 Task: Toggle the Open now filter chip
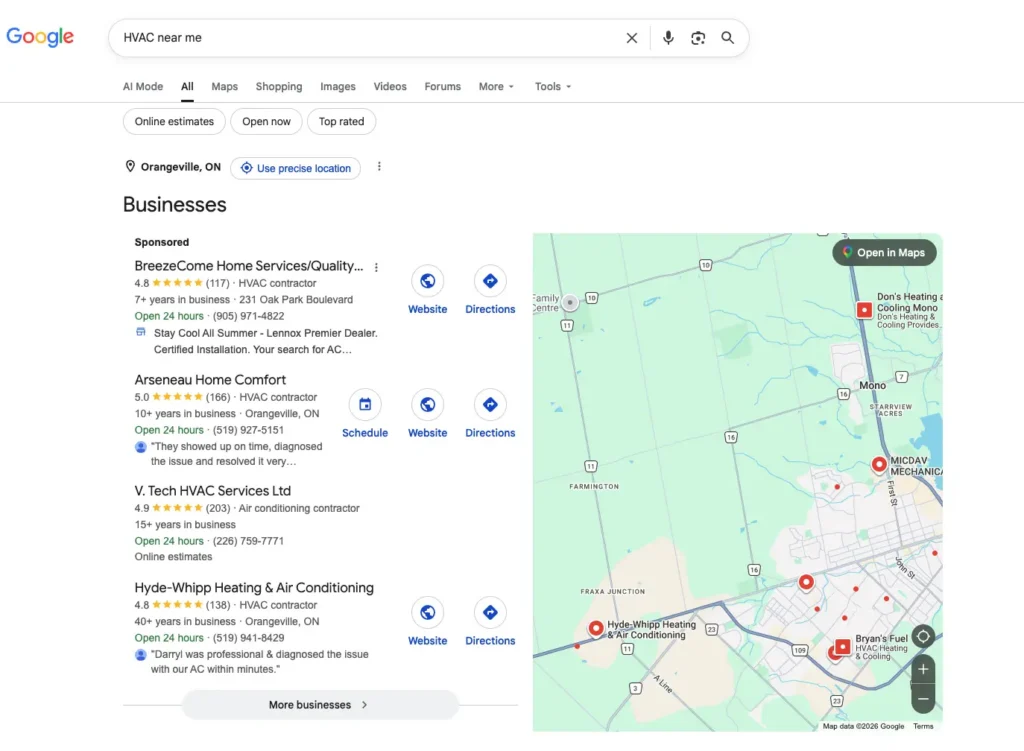pos(266,121)
